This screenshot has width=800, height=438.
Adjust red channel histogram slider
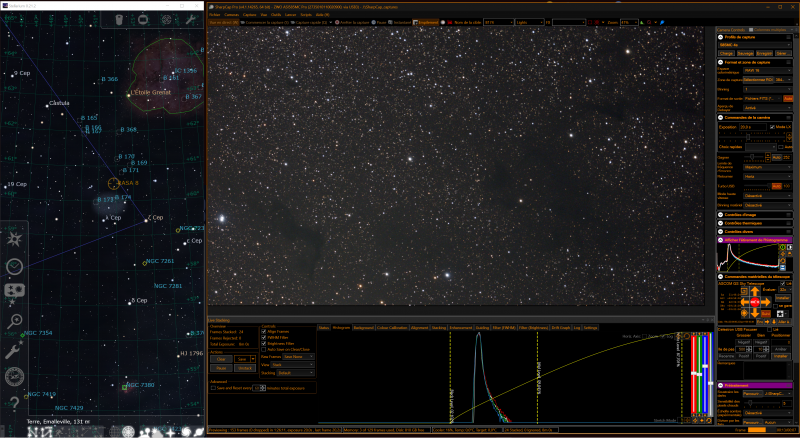pyautogui.click(x=693, y=373)
